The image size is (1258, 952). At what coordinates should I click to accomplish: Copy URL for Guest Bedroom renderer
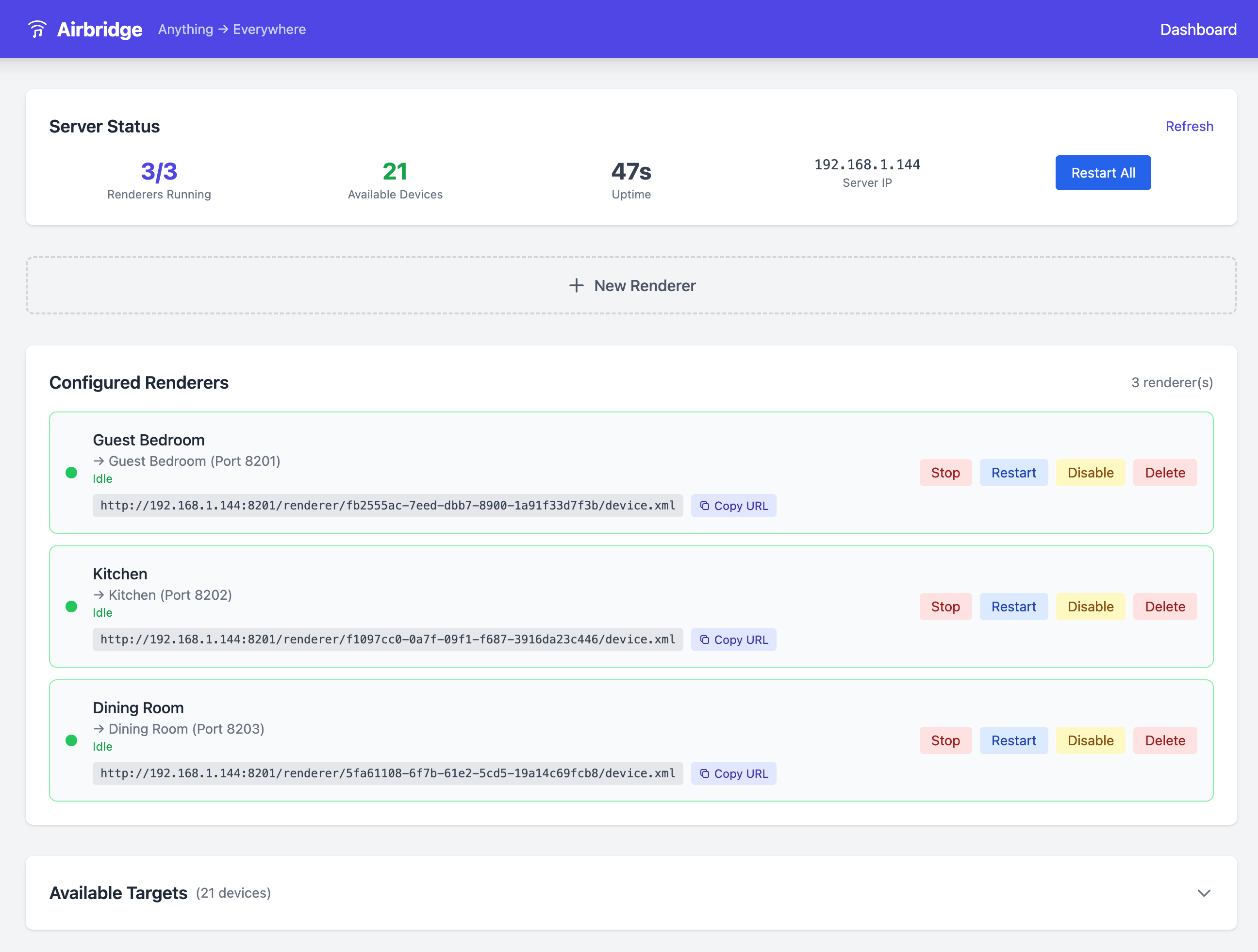point(733,506)
